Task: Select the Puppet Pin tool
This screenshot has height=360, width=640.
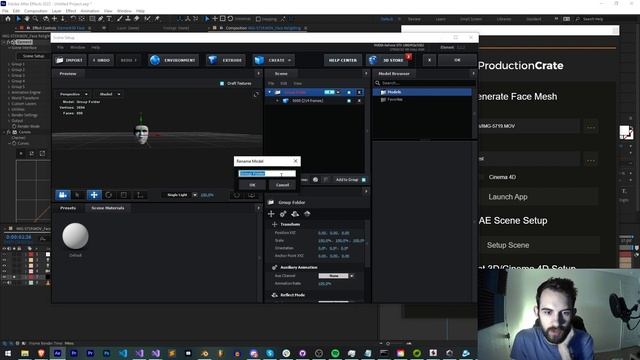Action: click(157, 19)
